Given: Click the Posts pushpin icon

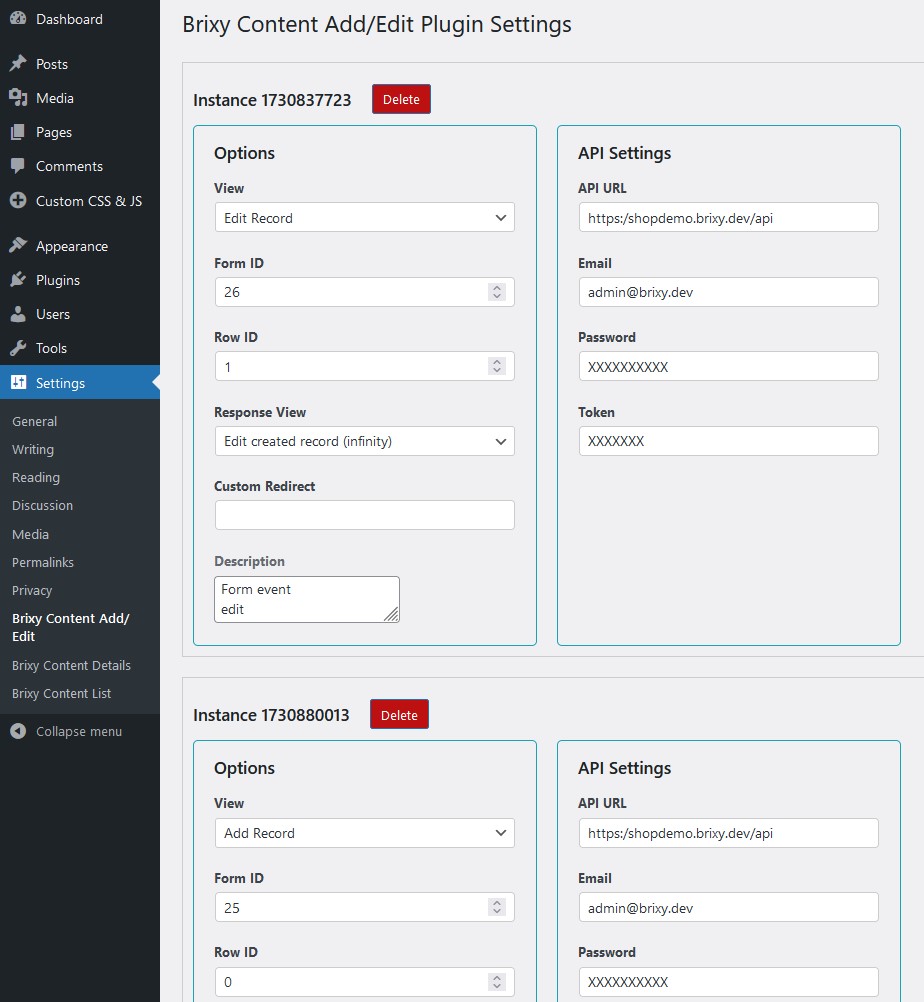Looking at the screenshot, I should coord(18,63).
